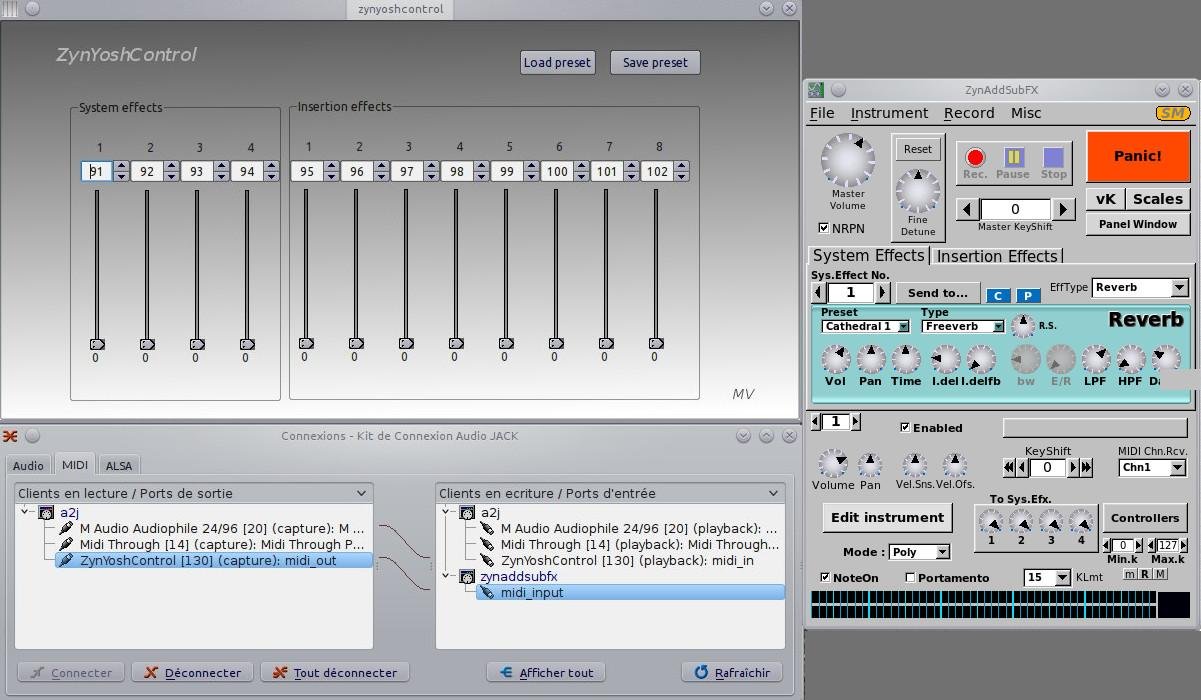Click the Déconnecter button
1201x700 pixels.
194,672
